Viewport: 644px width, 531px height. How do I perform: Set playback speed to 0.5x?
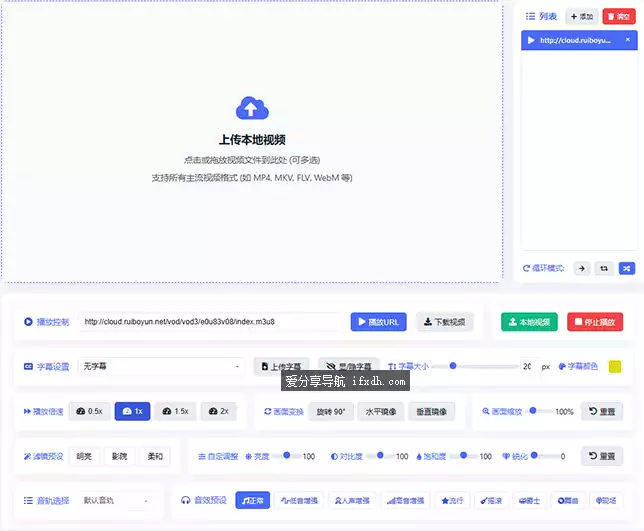tap(90, 411)
